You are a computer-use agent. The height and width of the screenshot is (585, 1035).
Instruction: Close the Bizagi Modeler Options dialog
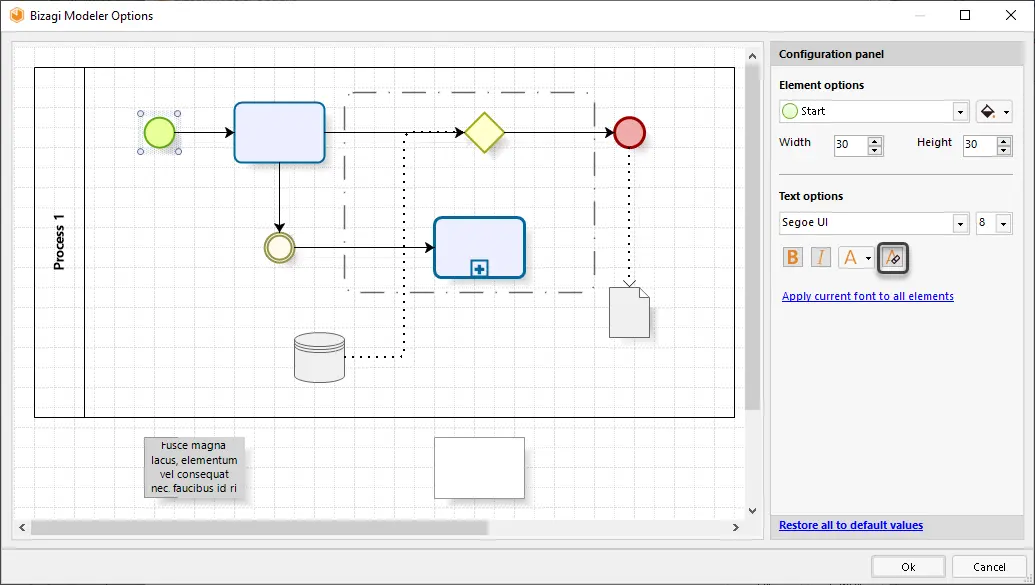point(1011,15)
